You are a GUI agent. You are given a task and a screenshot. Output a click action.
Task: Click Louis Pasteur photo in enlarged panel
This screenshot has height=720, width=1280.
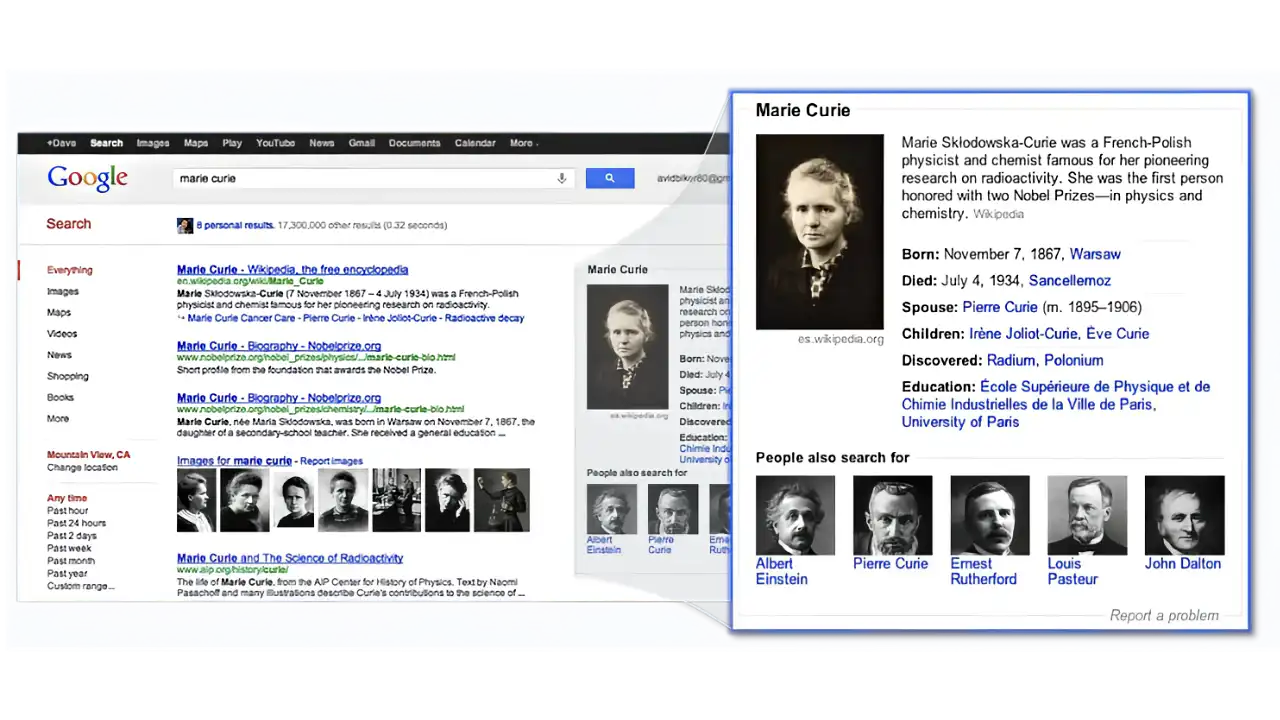[1087, 515]
